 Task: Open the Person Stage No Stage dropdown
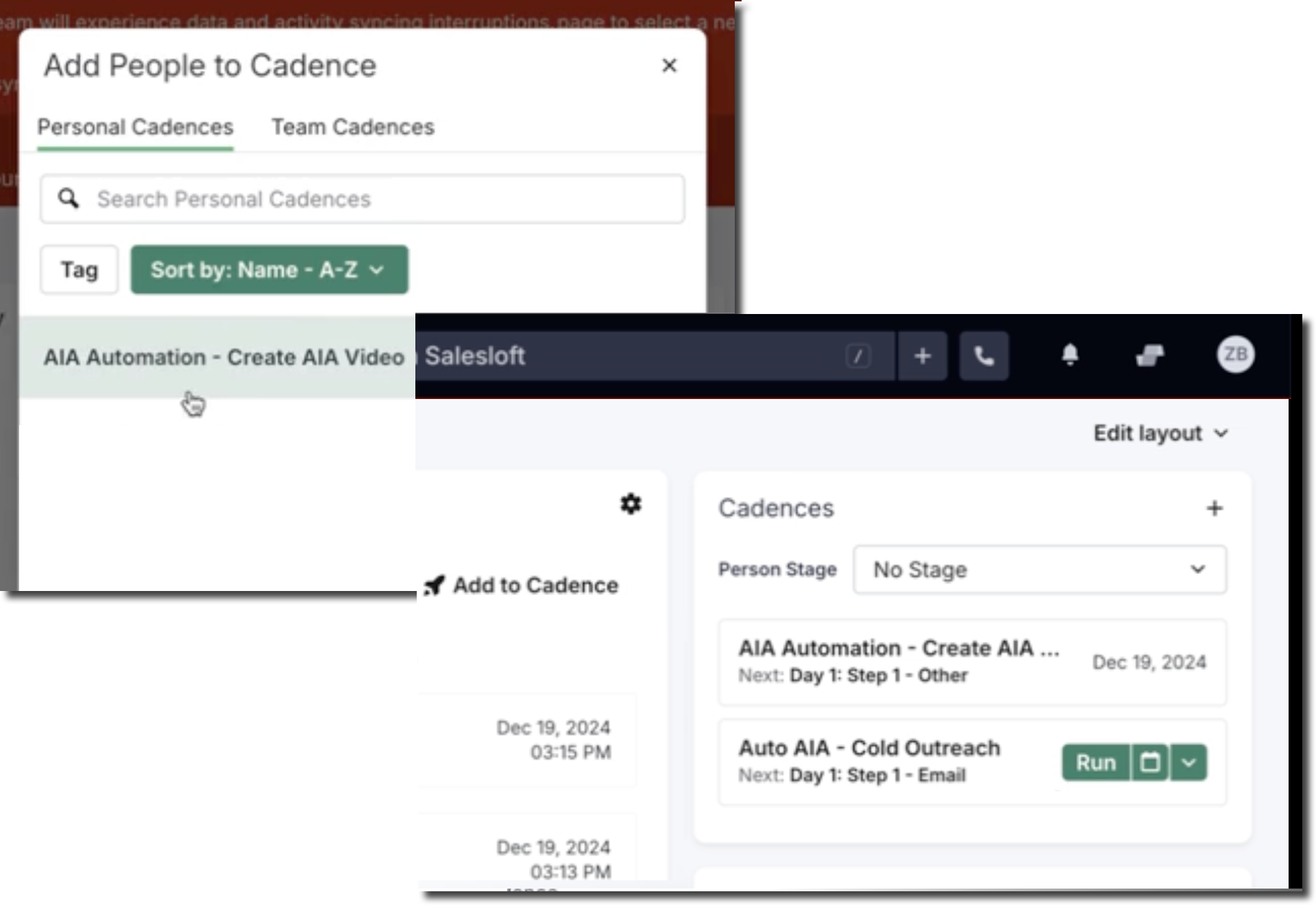(x=1039, y=570)
